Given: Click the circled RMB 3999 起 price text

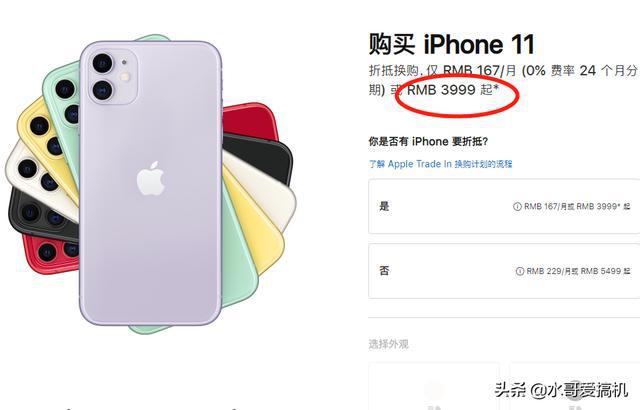Looking at the screenshot, I should (453, 90).
